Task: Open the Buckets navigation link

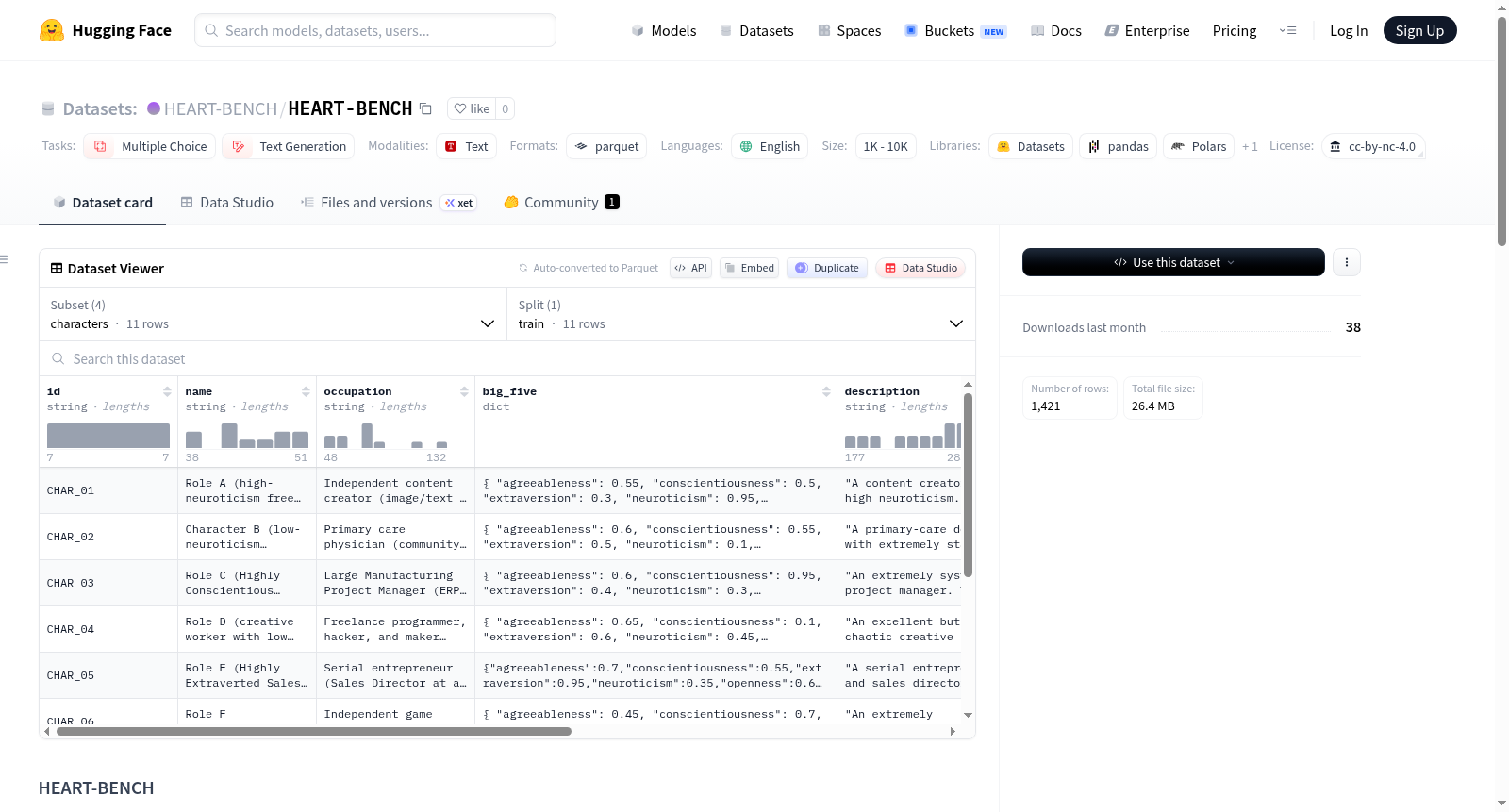Action: (x=955, y=30)
